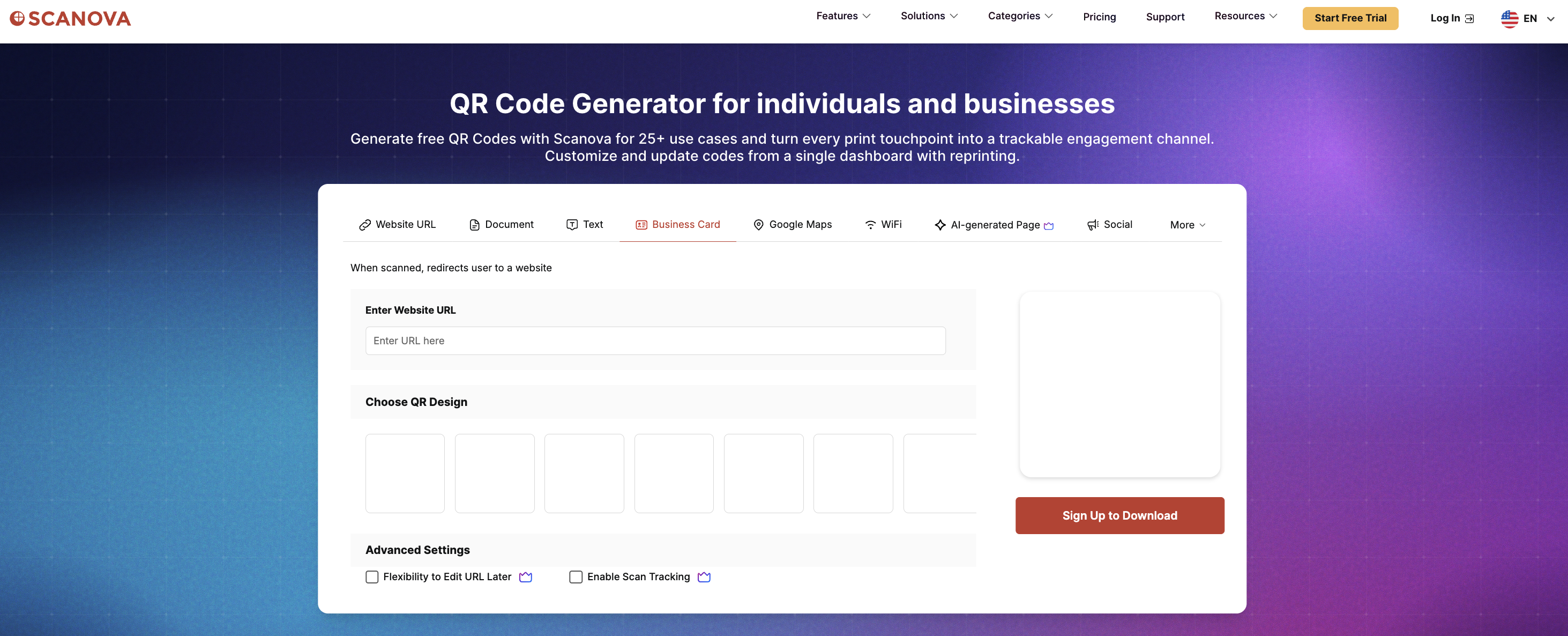
Task: Click the US flag language icon
Action: [1509, 18]
